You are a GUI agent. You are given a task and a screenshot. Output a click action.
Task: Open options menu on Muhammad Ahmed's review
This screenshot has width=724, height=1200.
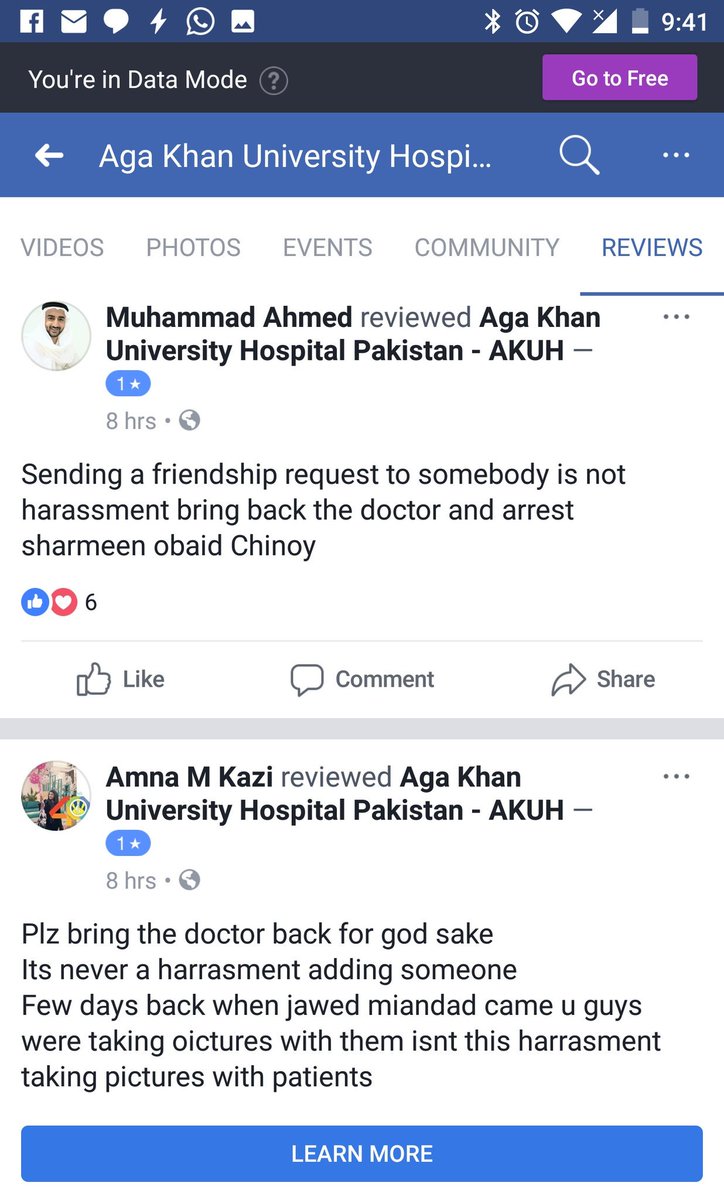pos(676,317)
